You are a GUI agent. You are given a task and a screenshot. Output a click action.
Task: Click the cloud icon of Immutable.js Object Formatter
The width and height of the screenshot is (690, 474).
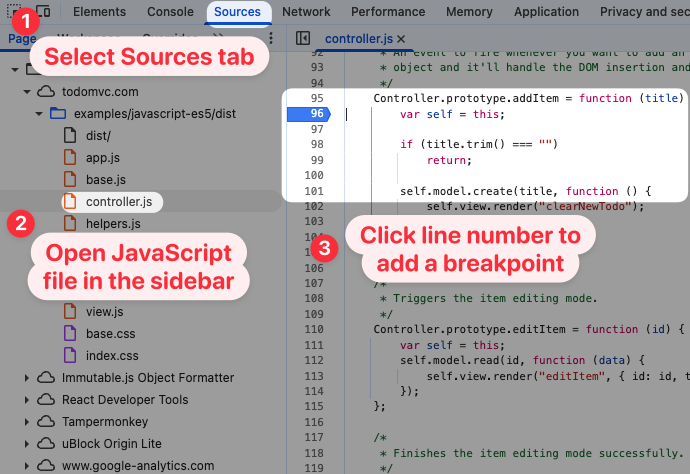[x=46, y=378]
